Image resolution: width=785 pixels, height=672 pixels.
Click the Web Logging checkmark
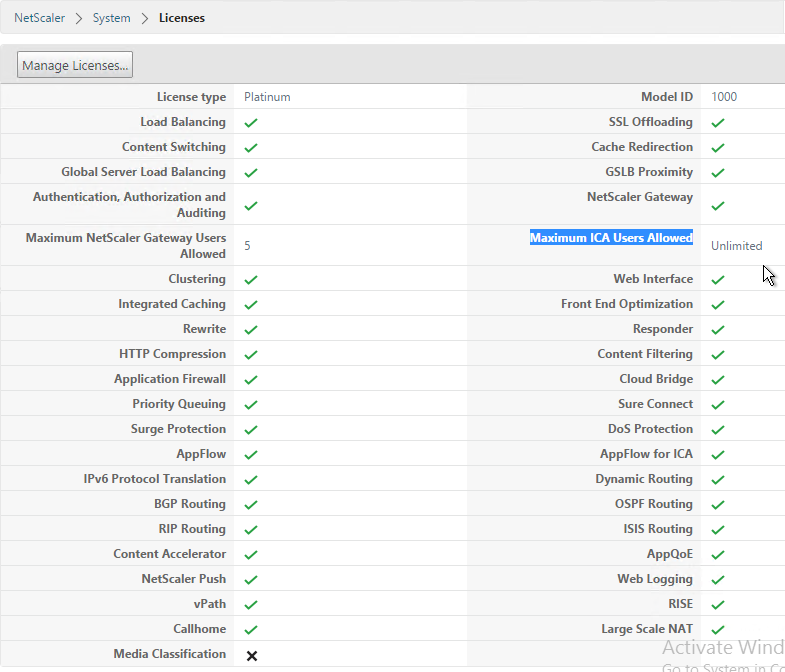(x=718, y=580)
